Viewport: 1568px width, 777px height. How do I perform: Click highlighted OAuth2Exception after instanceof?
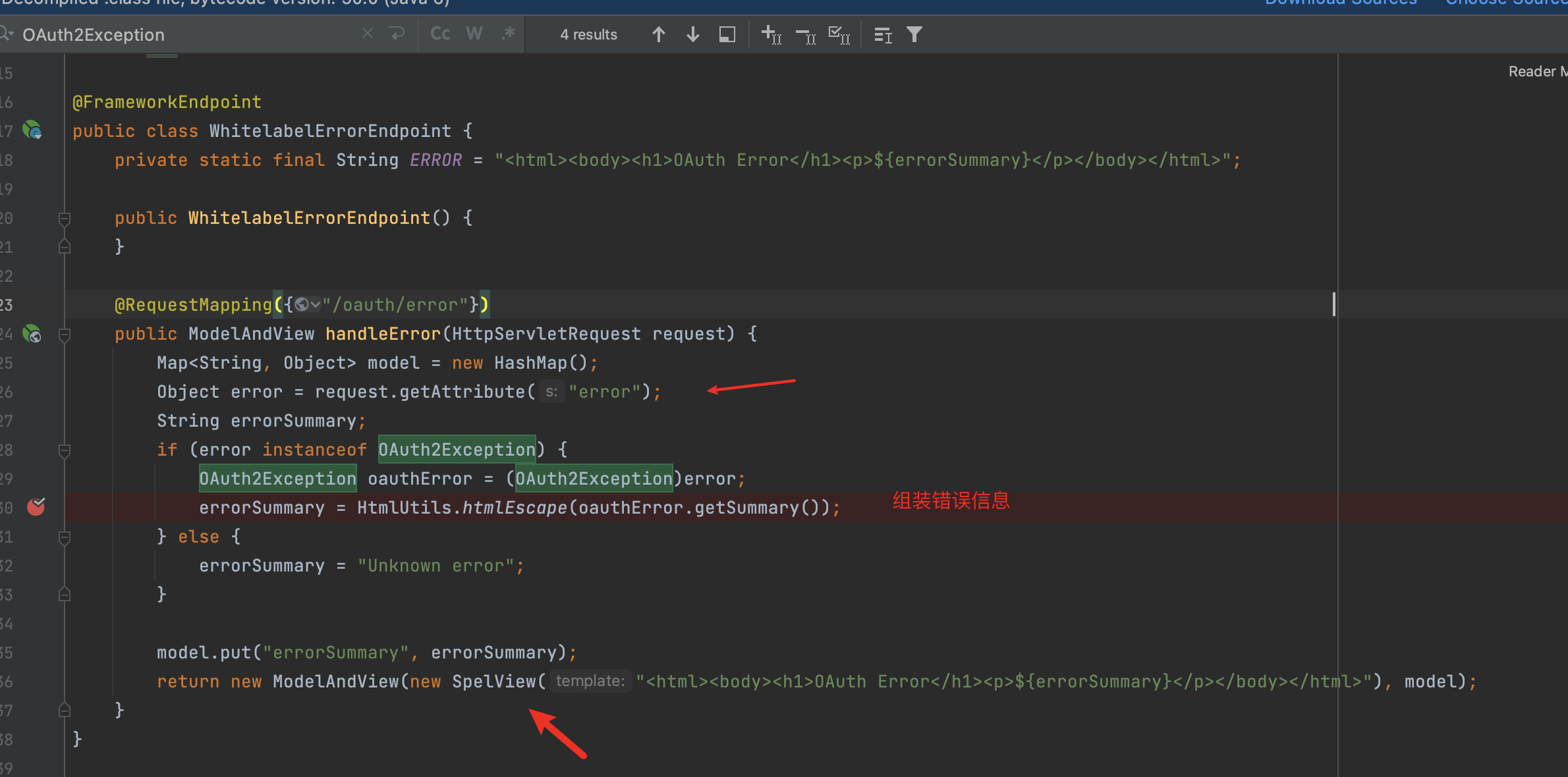[x=457, y=450]
